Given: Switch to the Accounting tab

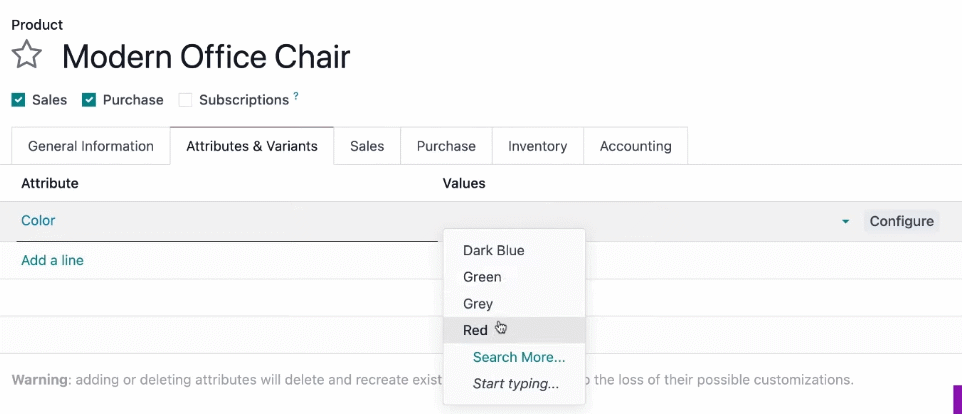Looking at the screenshot, I should click(x=636, y=146).
